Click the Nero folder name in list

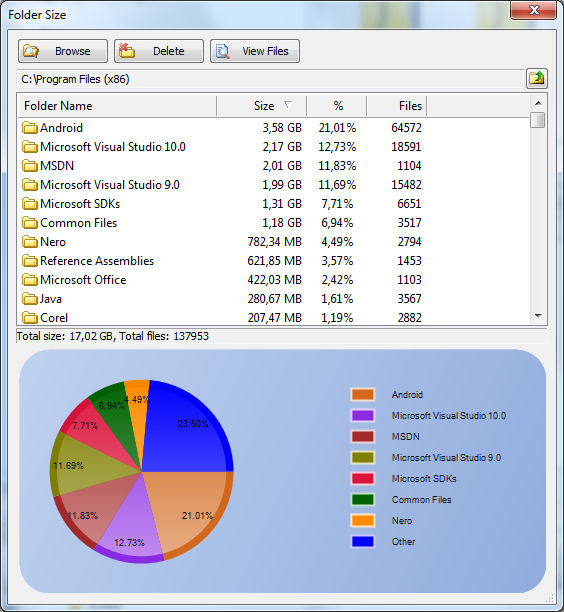click(x=53, y=242)
